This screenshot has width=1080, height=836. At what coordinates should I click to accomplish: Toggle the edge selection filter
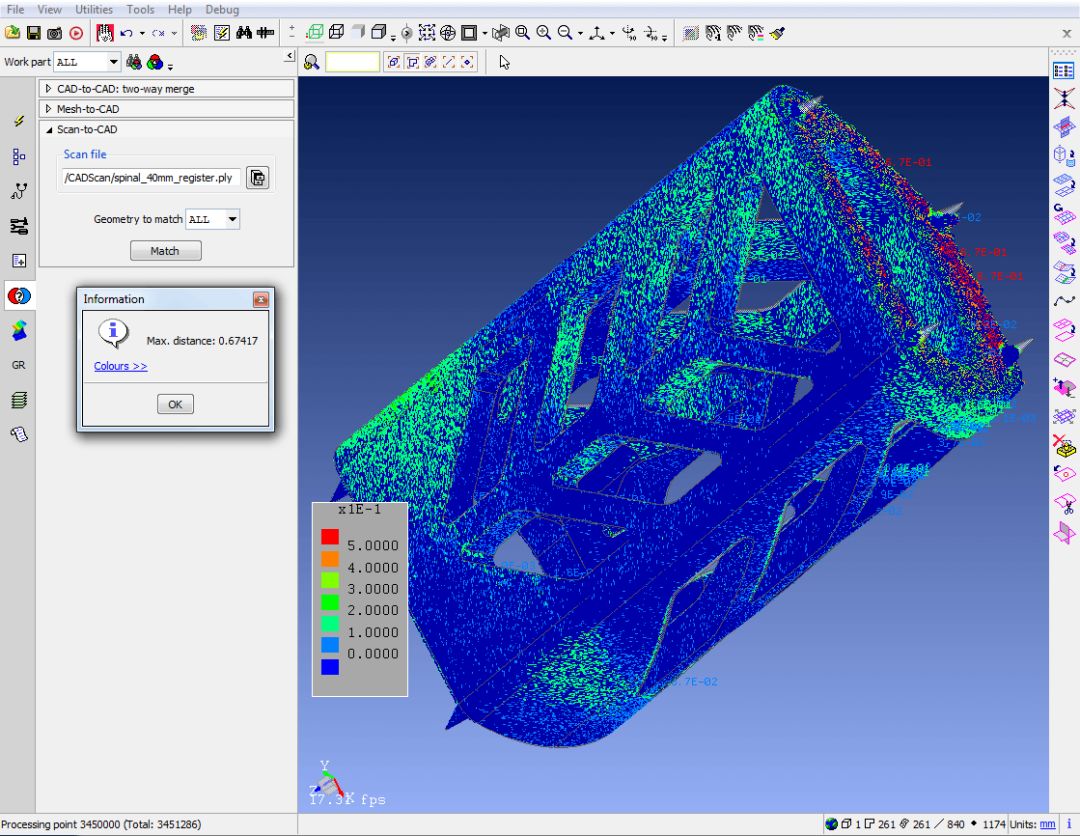[449, 62]
